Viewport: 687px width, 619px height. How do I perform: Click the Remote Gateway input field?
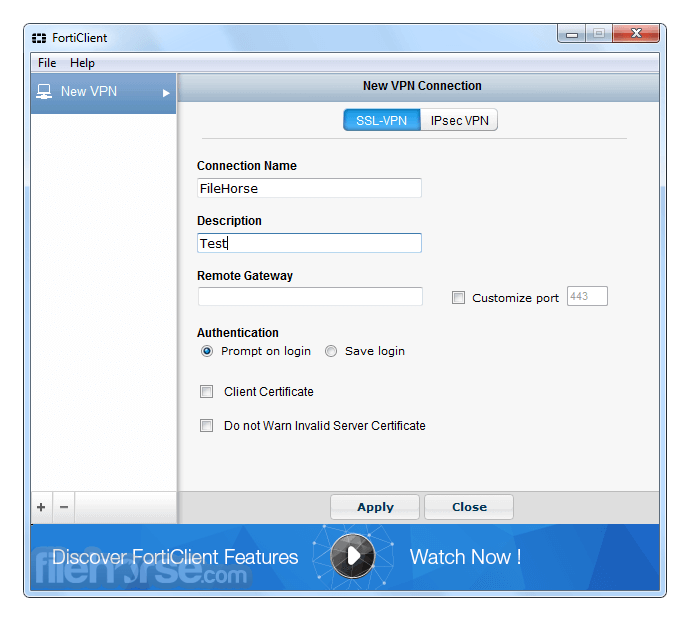[x=310, y=297]
